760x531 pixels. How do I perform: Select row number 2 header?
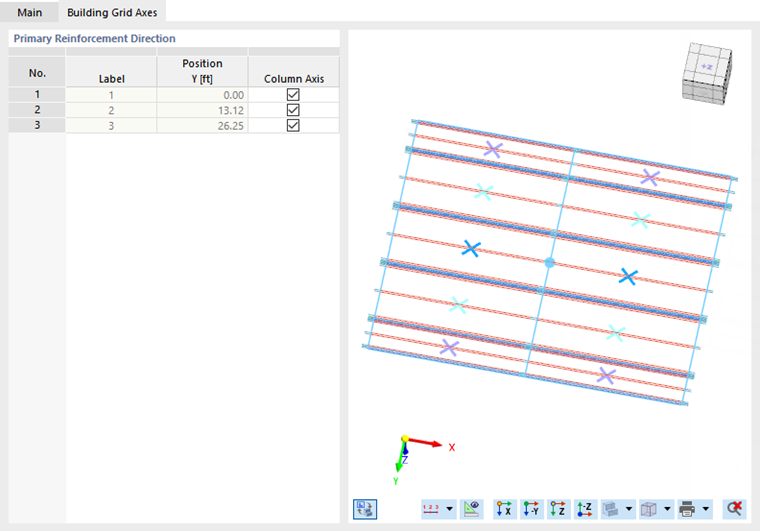[x=37, y=110]
